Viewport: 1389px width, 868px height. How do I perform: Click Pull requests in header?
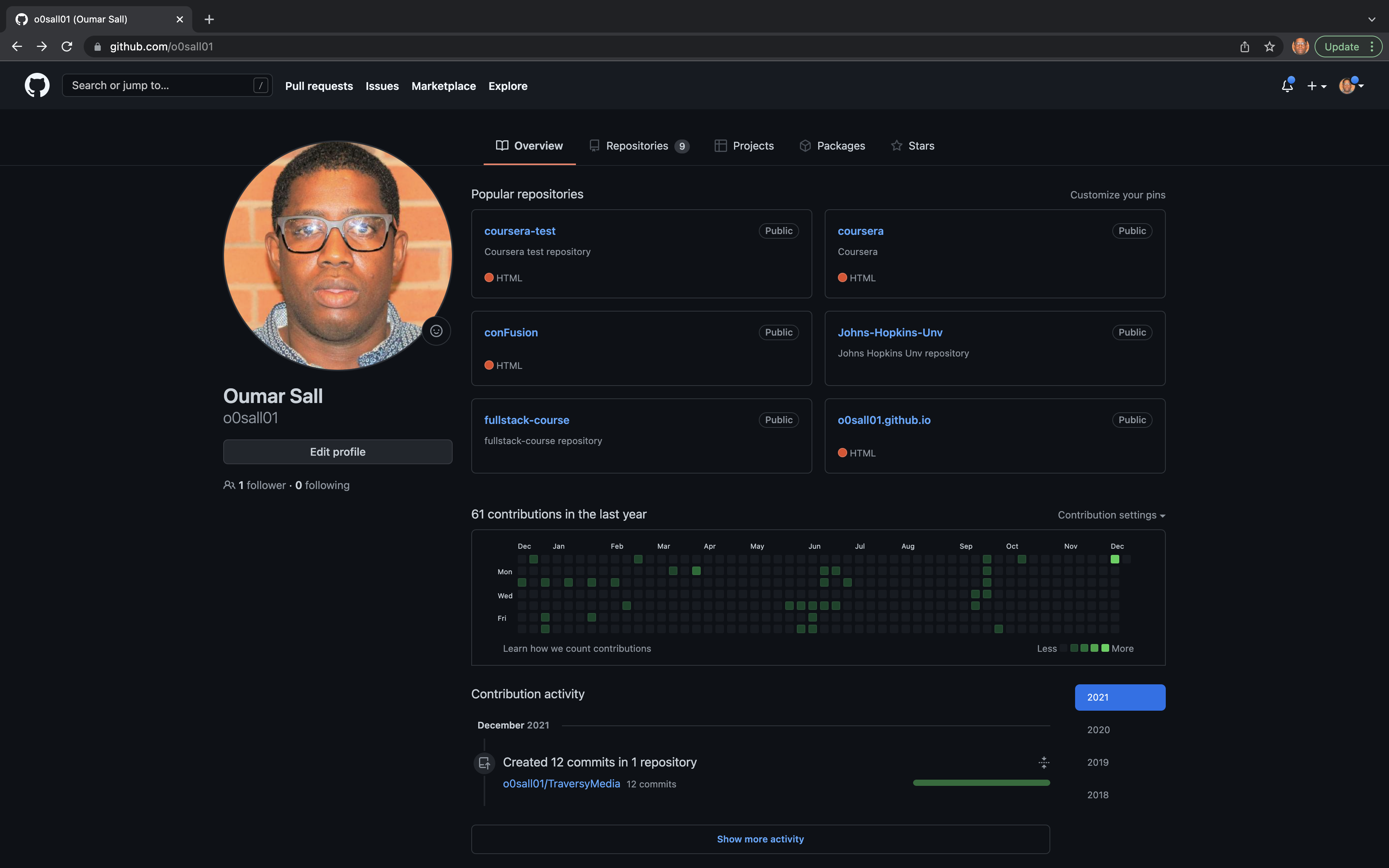319,86
